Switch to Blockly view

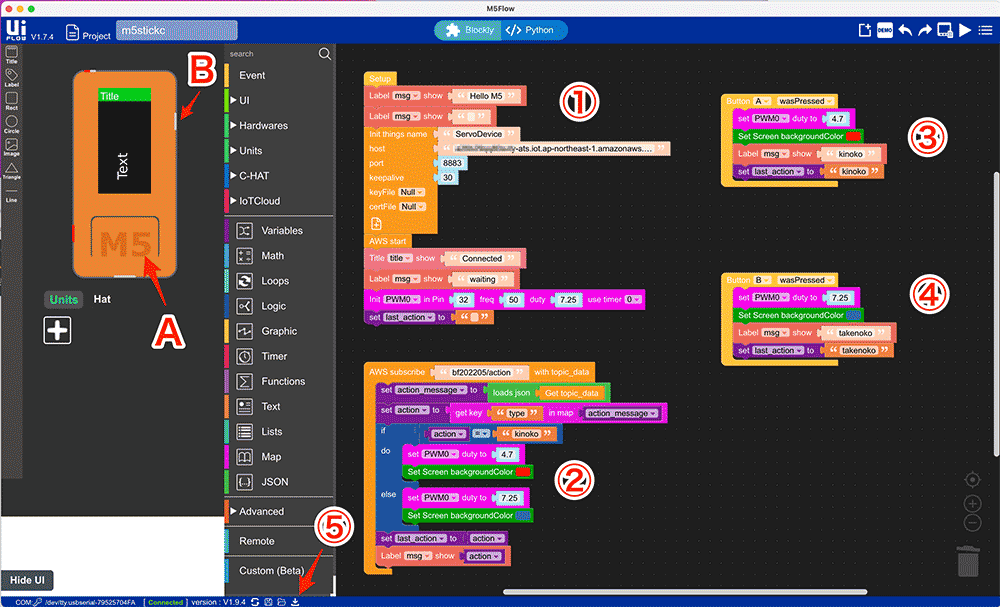coord(468,30)
